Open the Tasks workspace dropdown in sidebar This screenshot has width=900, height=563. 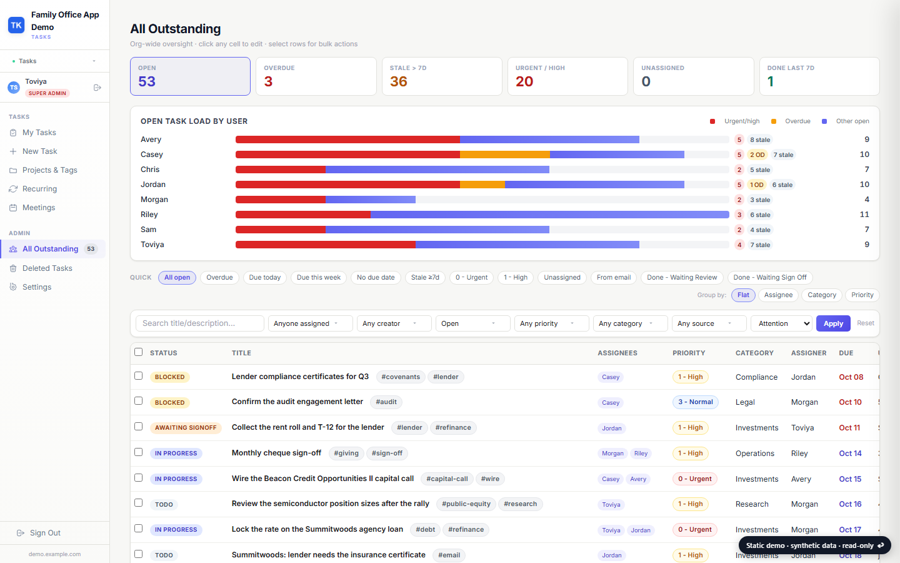pos(55,61)
